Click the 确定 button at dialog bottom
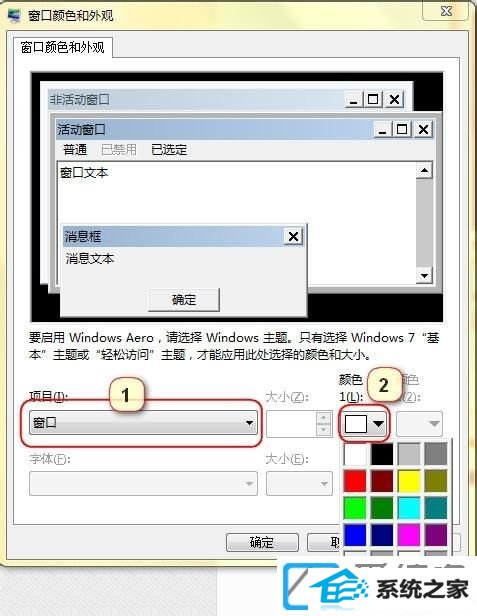 tap(262, 543)
